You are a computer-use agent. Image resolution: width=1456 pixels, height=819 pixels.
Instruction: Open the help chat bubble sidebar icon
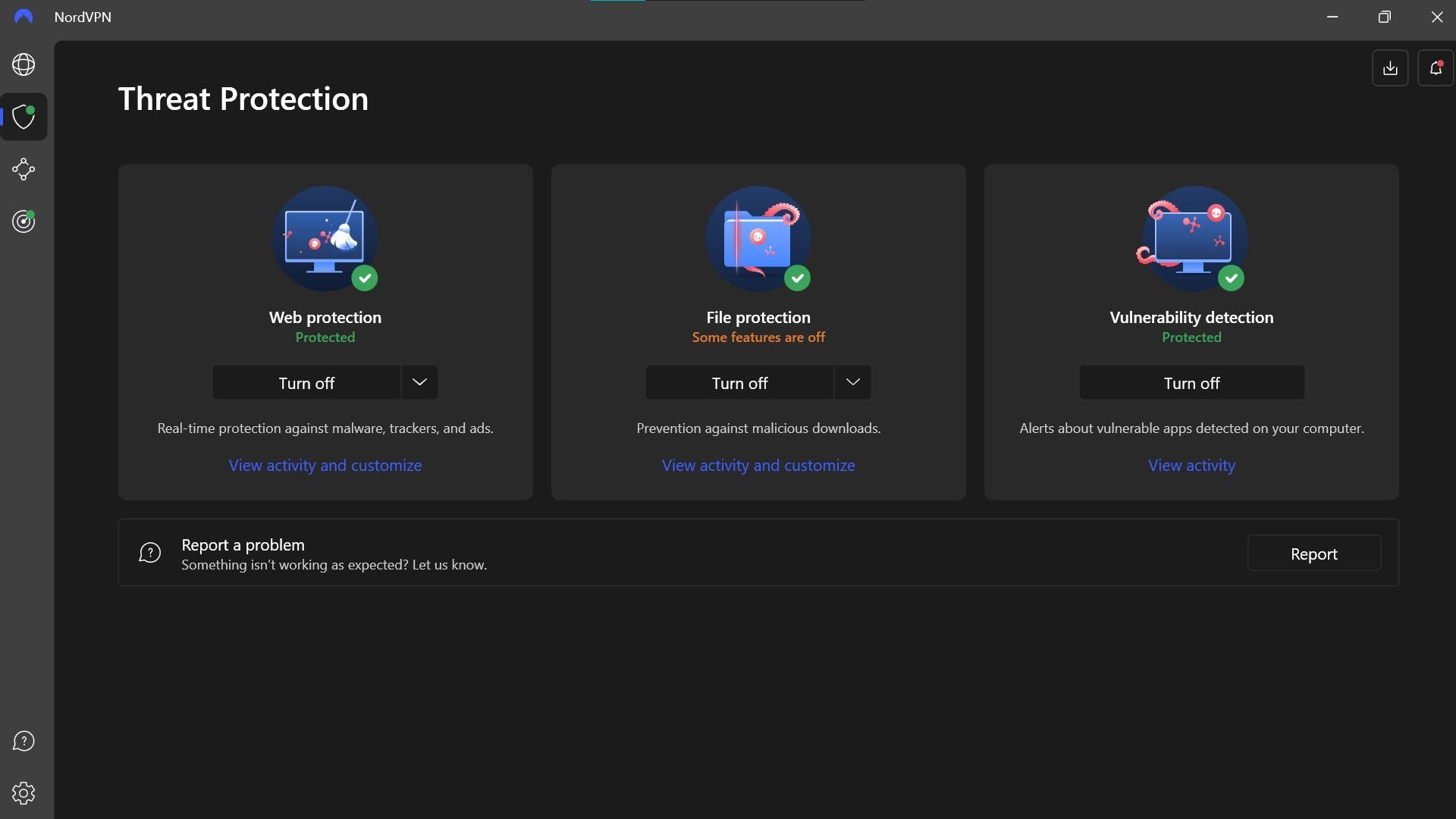24,741
